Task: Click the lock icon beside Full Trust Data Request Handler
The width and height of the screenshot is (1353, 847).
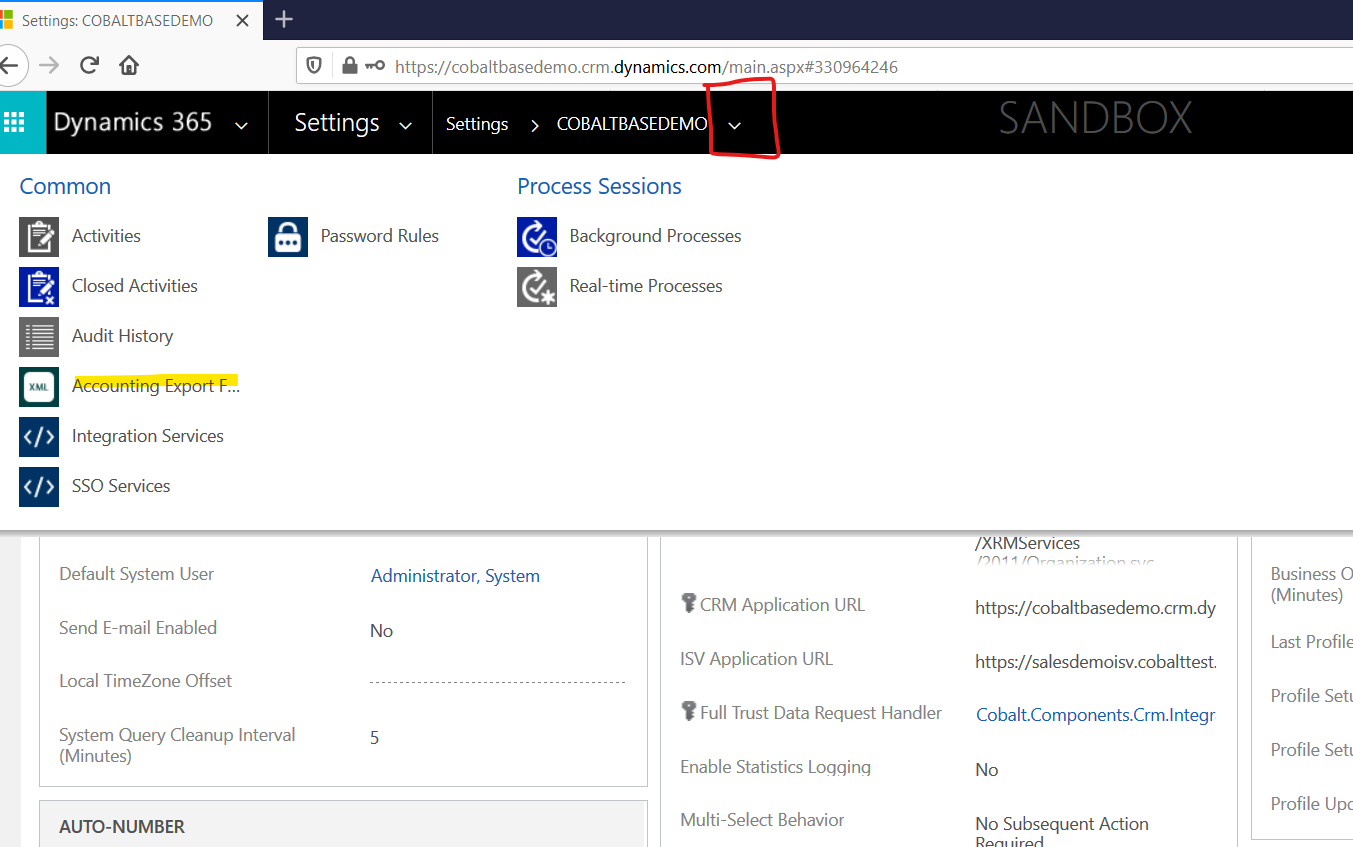Action: point(688,711)
